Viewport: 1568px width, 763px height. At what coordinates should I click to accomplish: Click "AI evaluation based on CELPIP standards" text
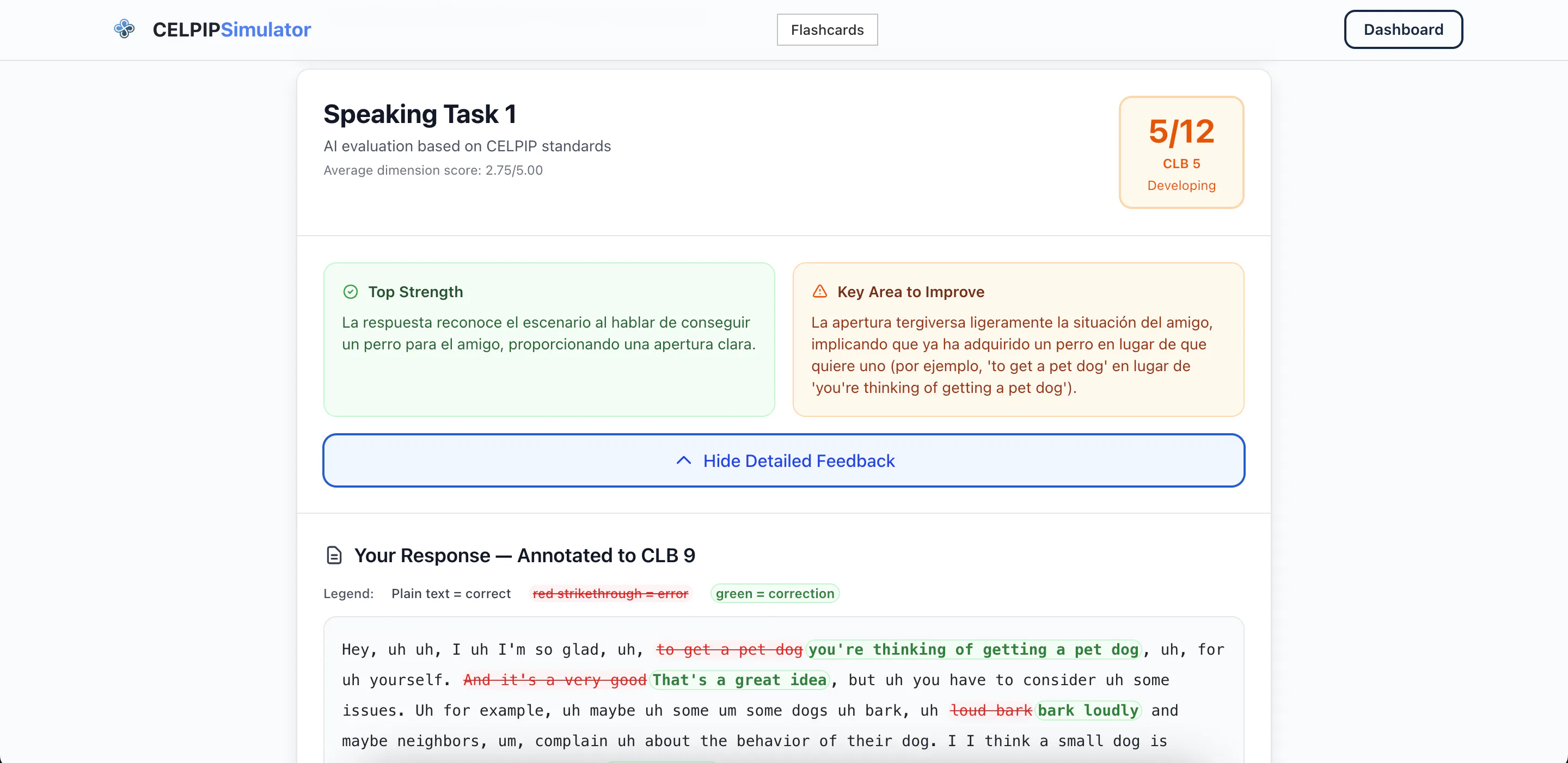tap(467, 146)
